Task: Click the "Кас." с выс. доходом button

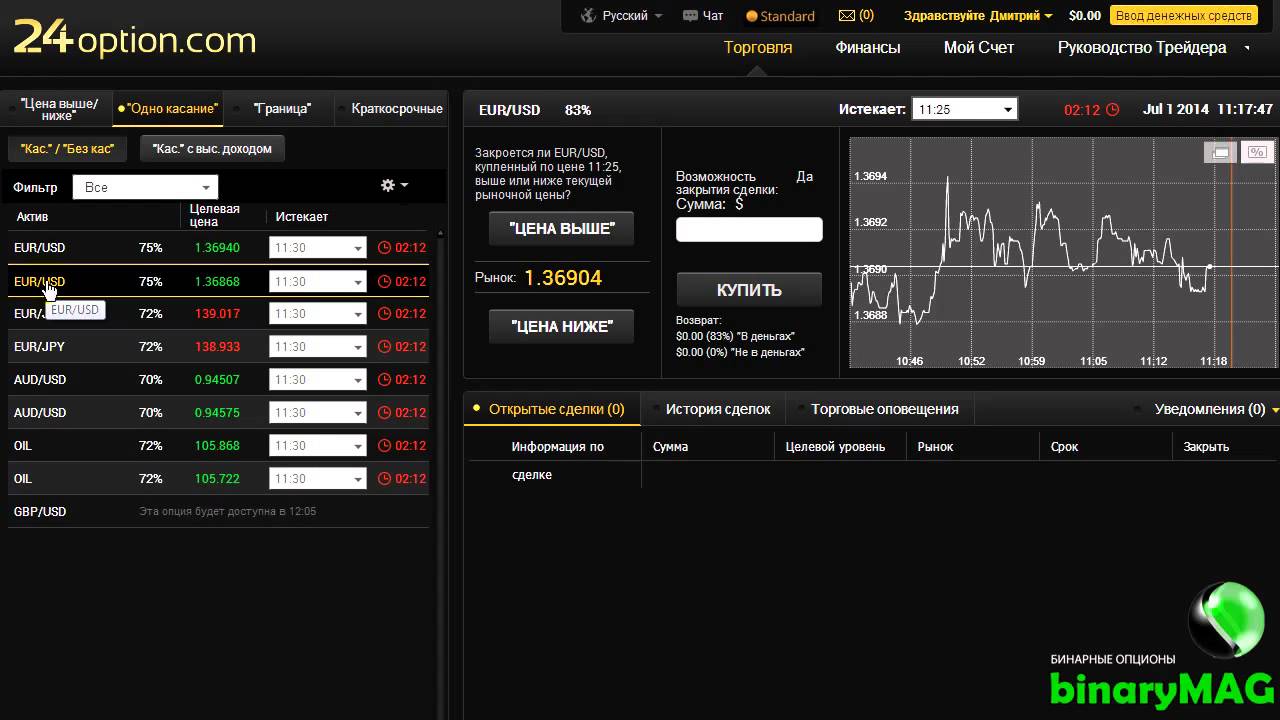Action: (x=212, y=149)
